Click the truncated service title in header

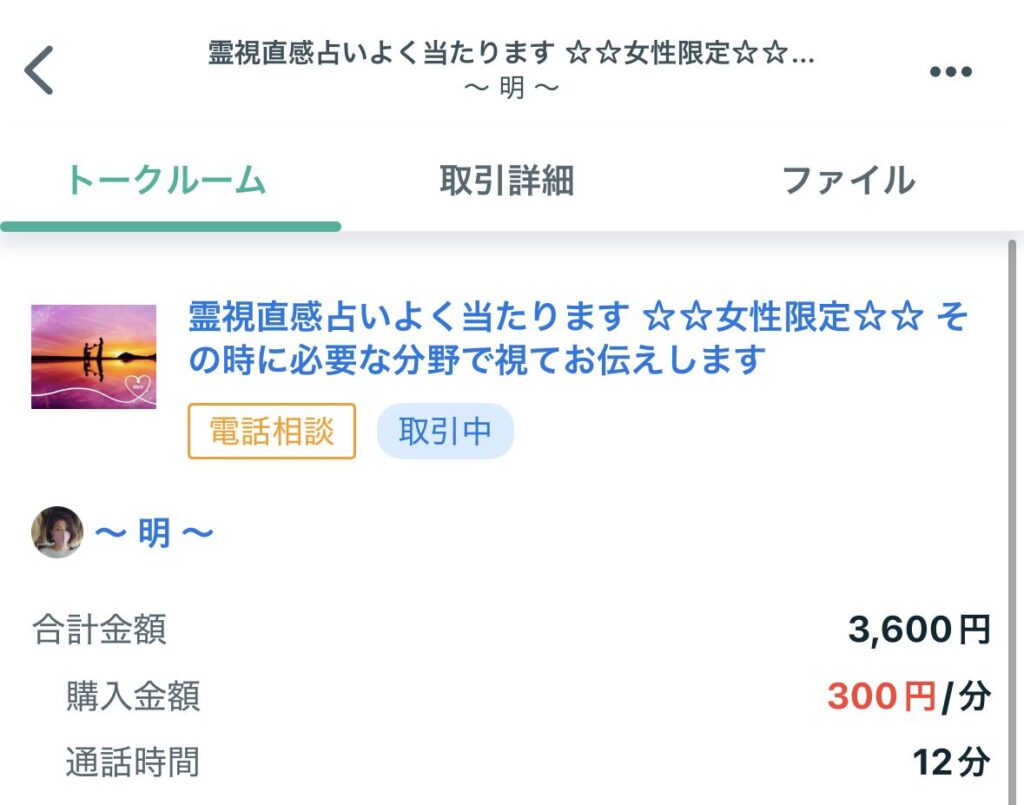(510, 54)
